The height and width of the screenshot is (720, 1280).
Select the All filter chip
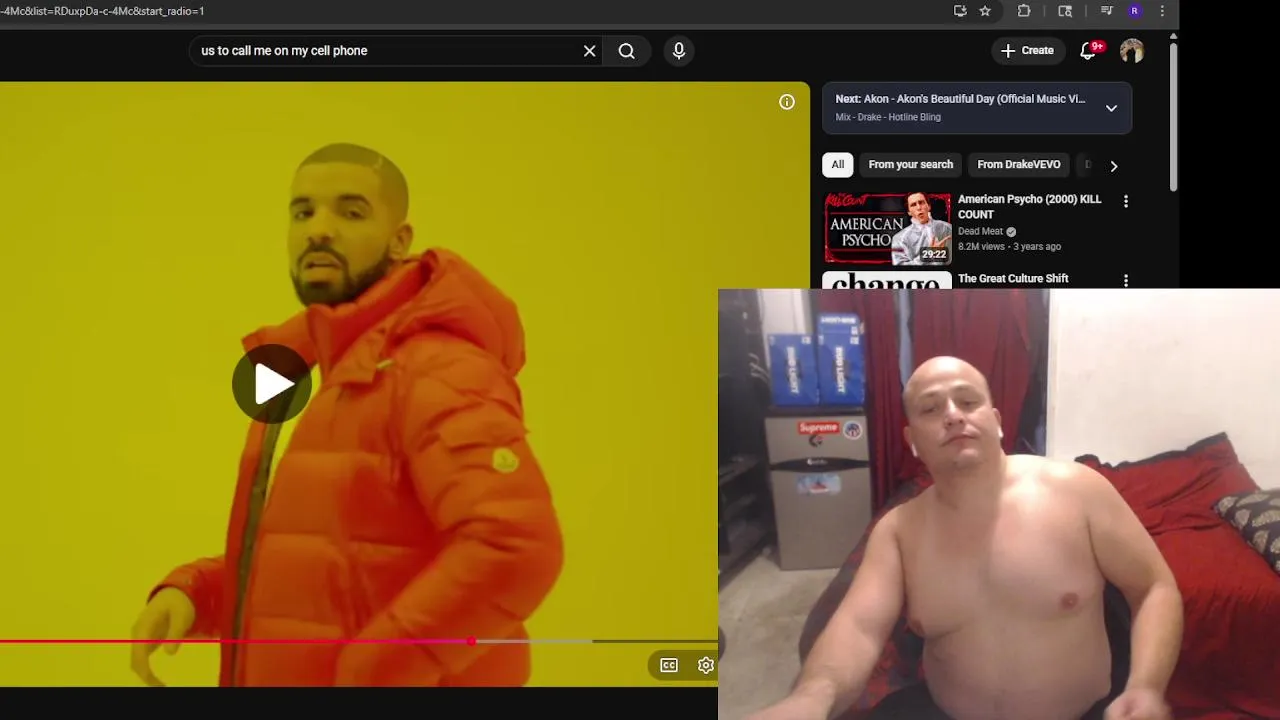(838, 165)
